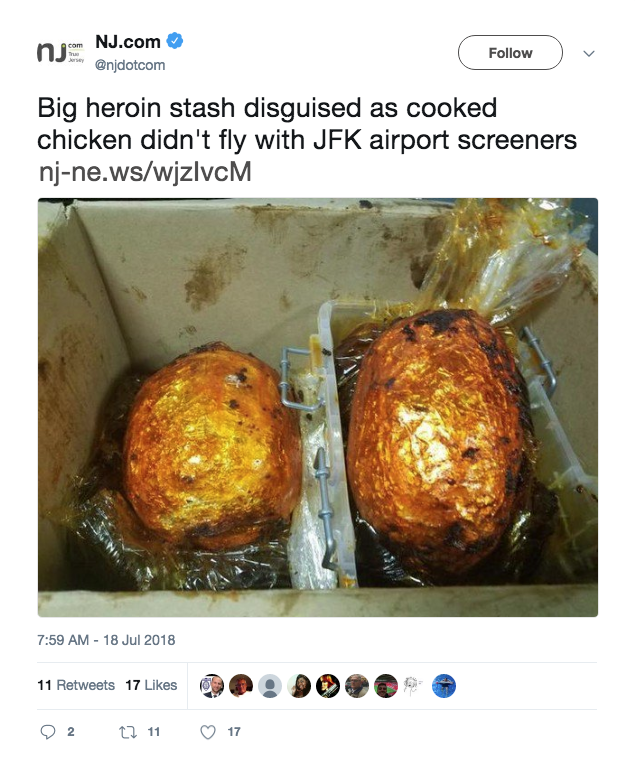Click the heart like icon
Screen dimensions: 635x761
coord(208,731)
